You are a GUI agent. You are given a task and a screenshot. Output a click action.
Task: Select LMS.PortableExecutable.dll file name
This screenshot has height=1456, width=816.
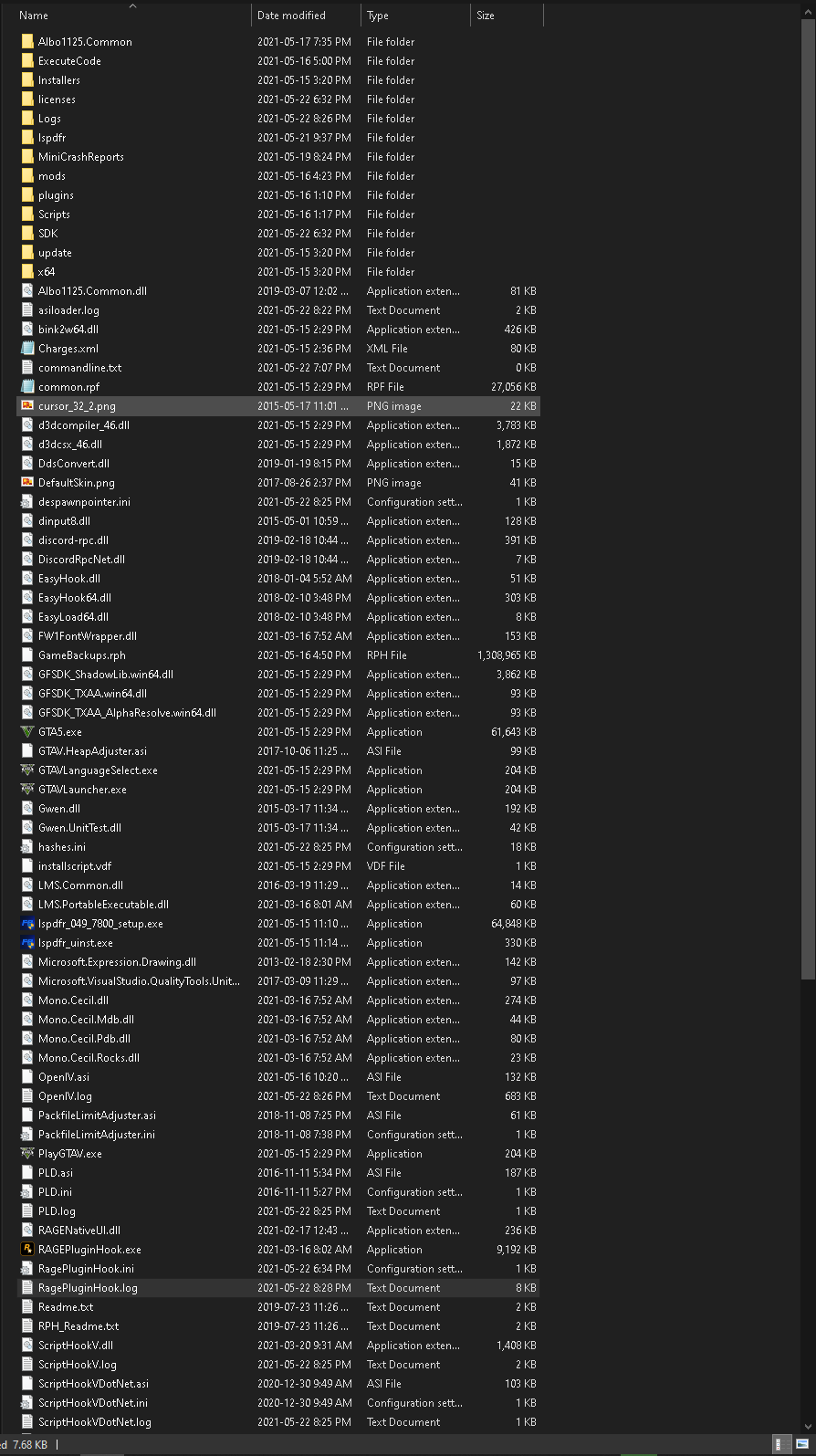[103, 905]
